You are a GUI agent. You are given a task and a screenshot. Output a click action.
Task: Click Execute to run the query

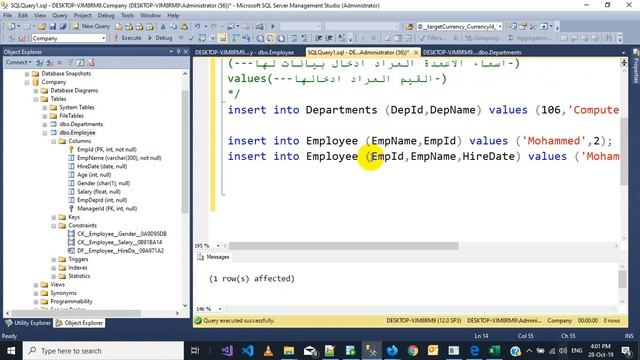pyautogui.click(x=127, y=38)
